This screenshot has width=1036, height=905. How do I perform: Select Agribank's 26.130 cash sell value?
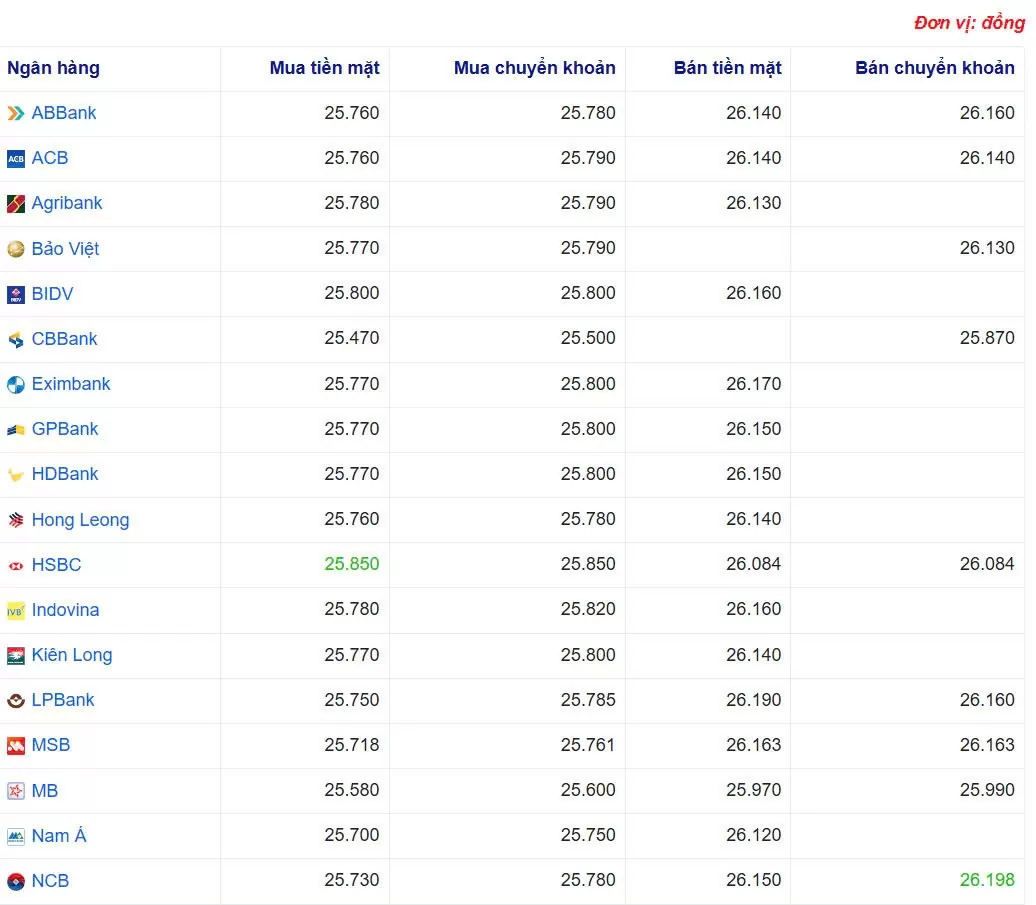(x=754, y=203)
